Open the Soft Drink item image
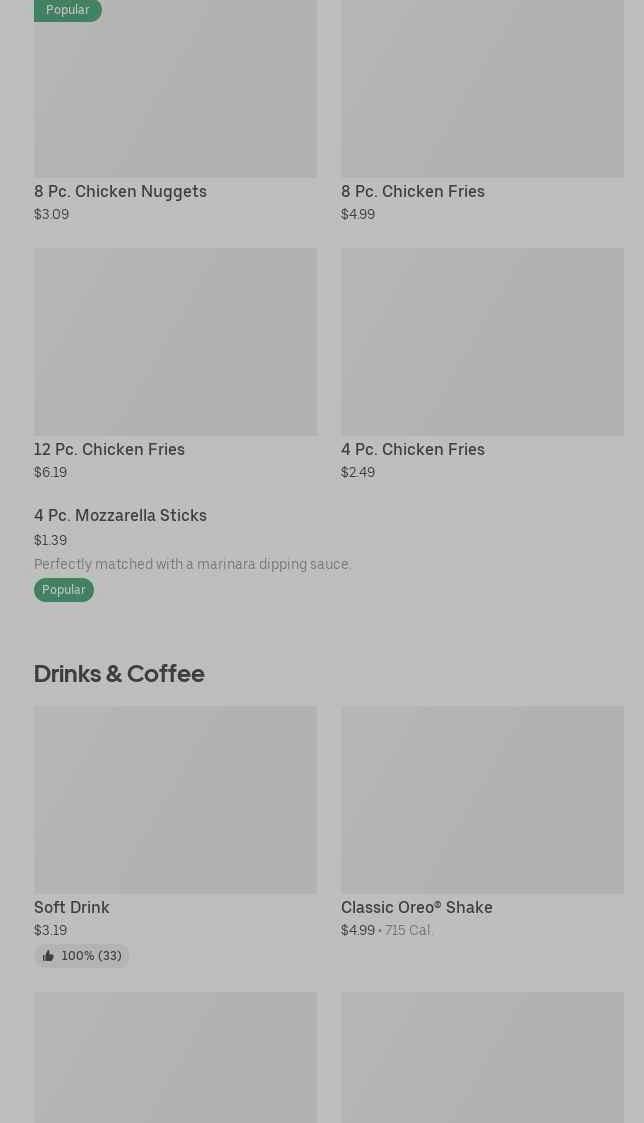644x1123 pixels. pyautogui.click(x=175, y=800)
